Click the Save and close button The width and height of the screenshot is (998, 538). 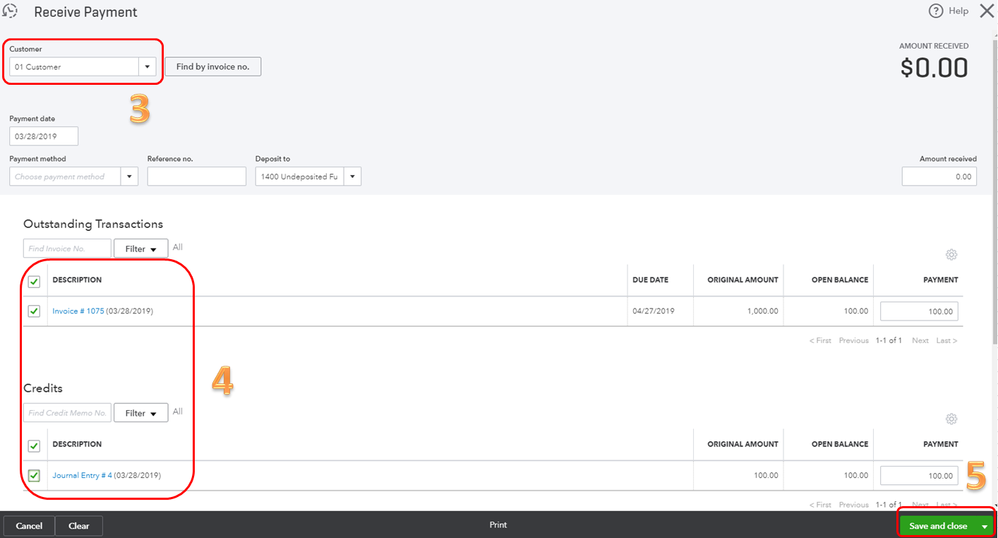(x=938, y=526)
